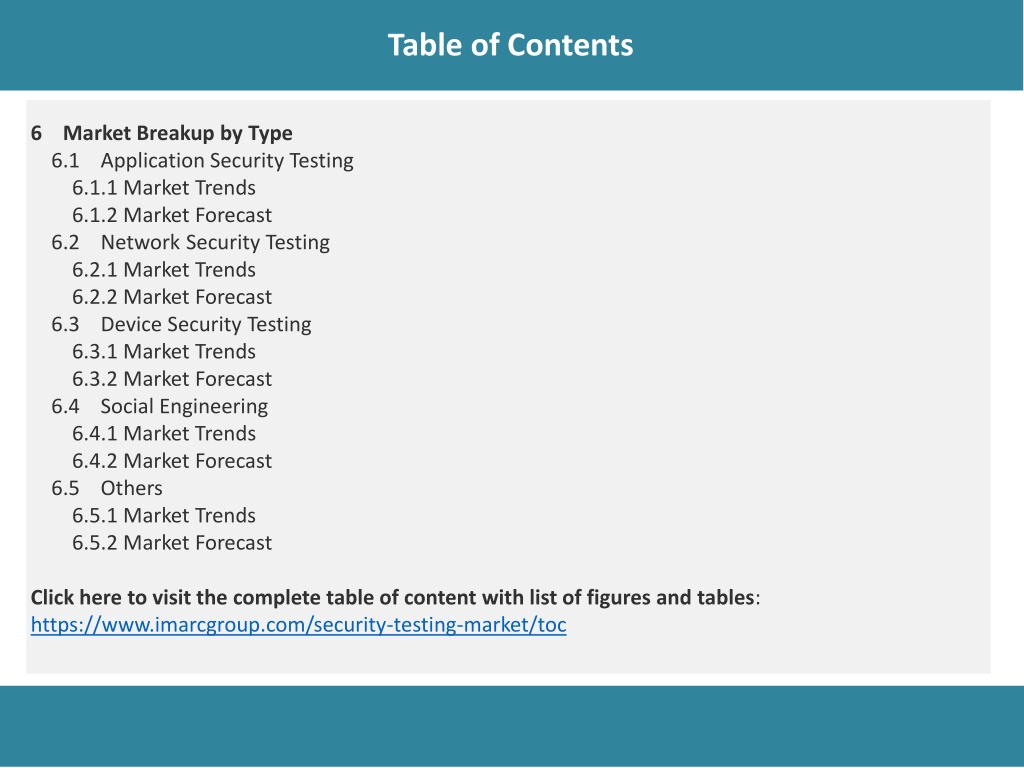Click the Table of Contents heading
Screen dimensions: 1024x768
click(x=511, y=45)
